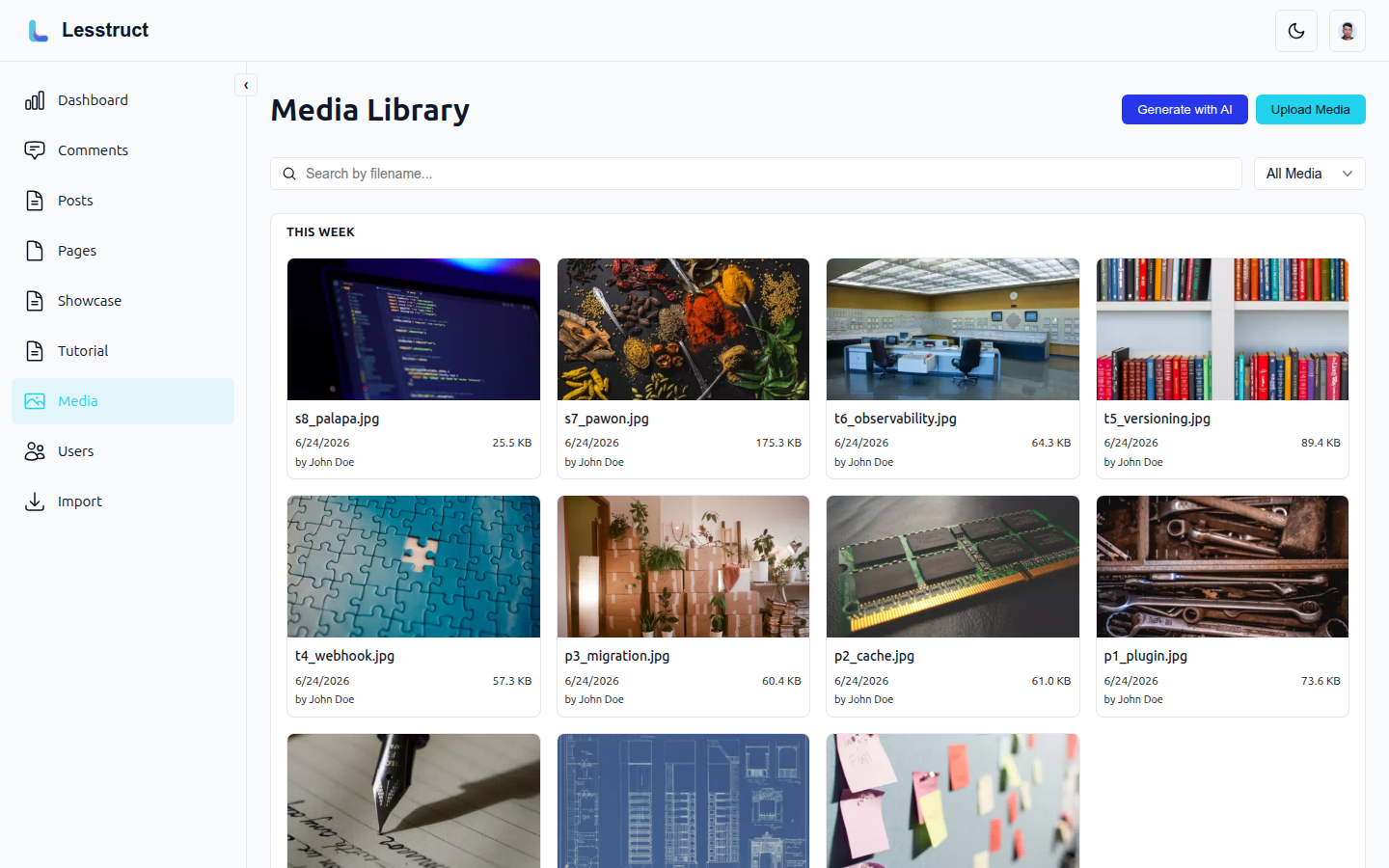Click the t6_observability.jpg filename

(x=895, y=419)
